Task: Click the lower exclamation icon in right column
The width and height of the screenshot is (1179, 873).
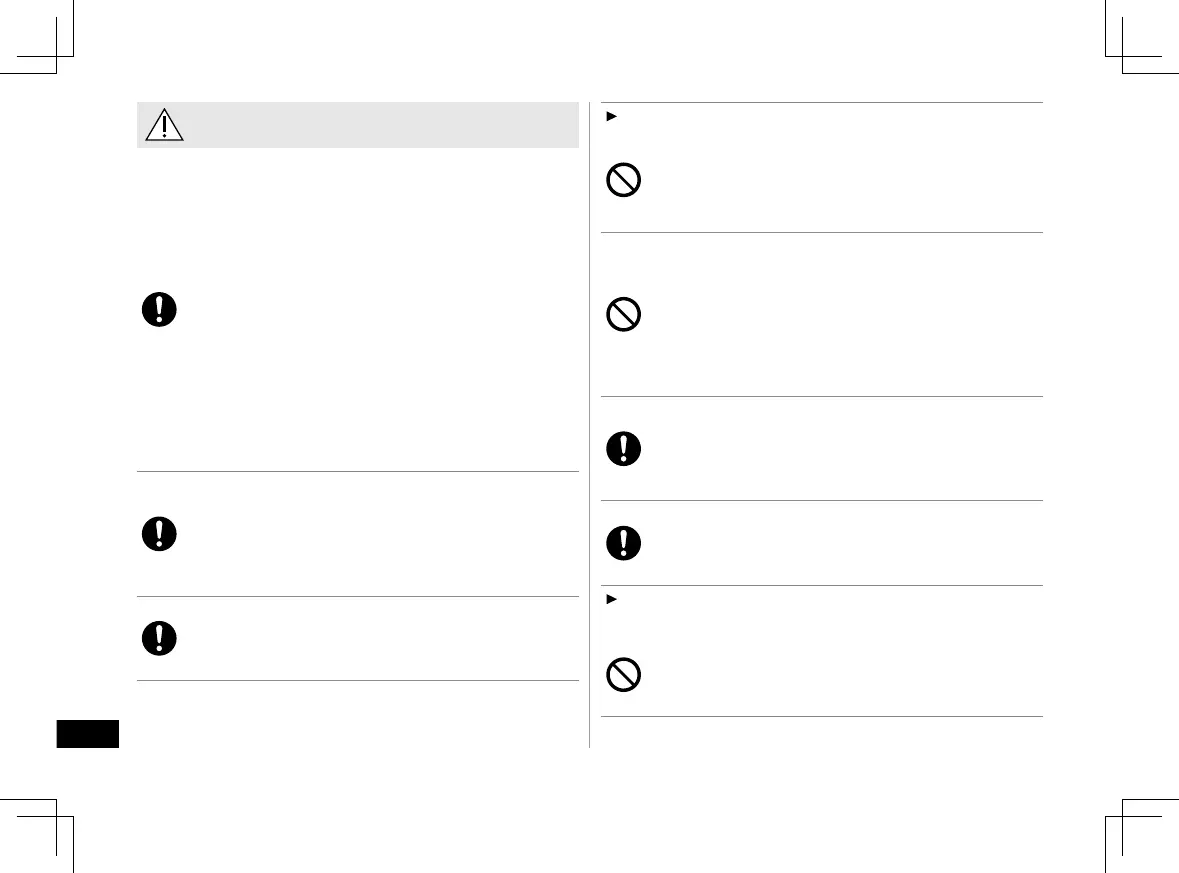Action: point(624,542)
